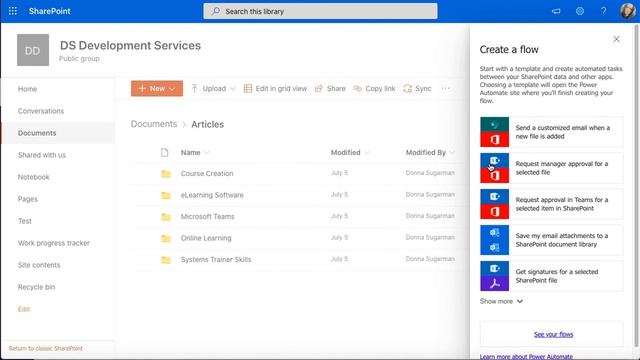Click the See your flows link
The image size is (640, 360).
[x=553, y=334]
